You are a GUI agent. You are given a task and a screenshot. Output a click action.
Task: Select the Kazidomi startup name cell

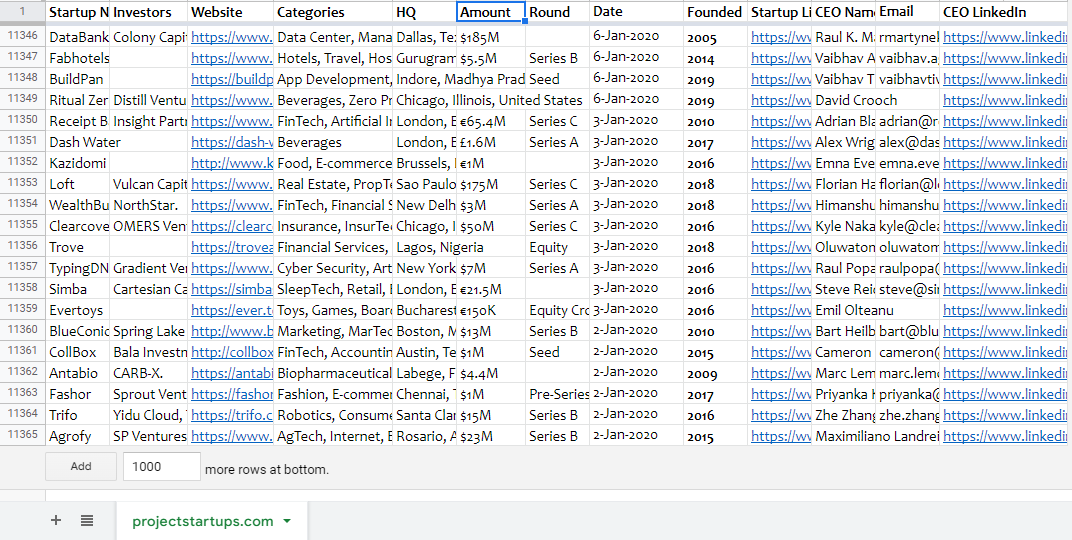[x=78, y=164]
